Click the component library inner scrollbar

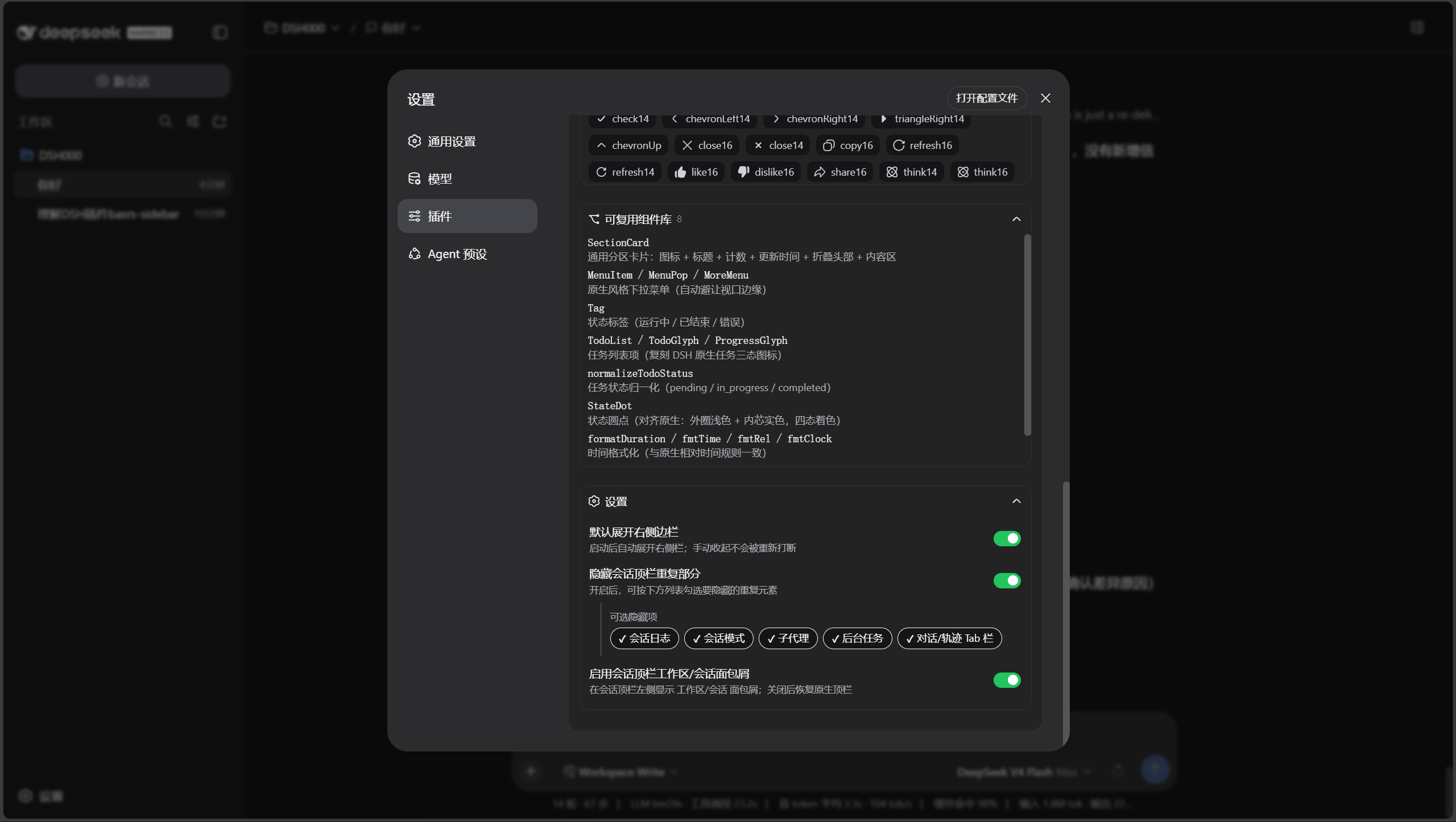[x=1027, y=335]
